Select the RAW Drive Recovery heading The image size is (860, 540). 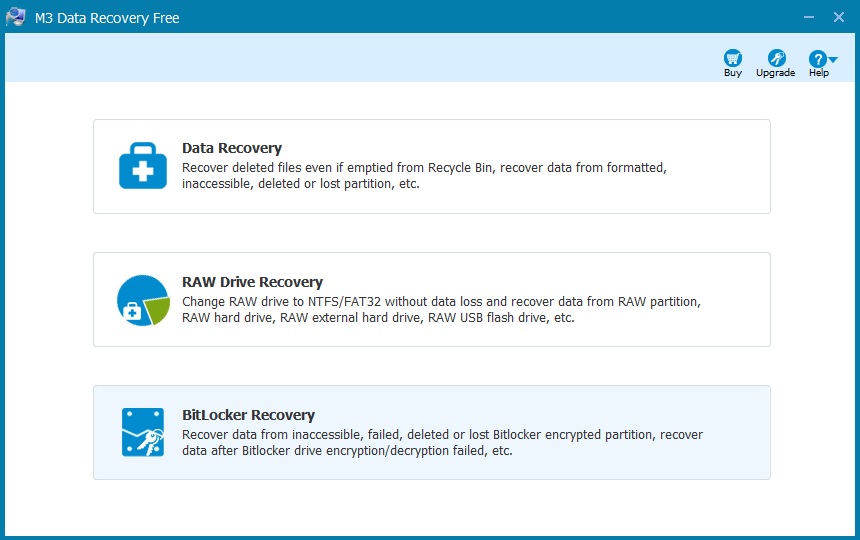coord(252,282)
